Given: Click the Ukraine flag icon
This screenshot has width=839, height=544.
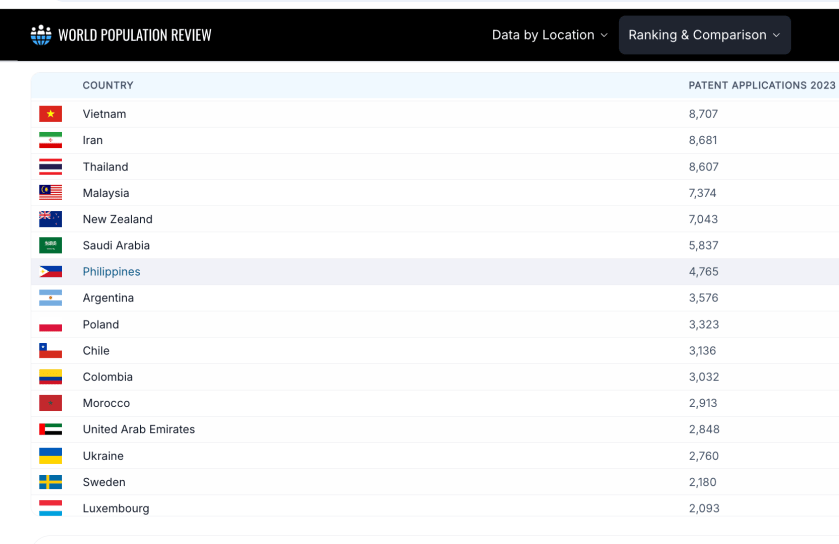Looking at the screenshot, I should pyautogui.click(x=50, y=456).
